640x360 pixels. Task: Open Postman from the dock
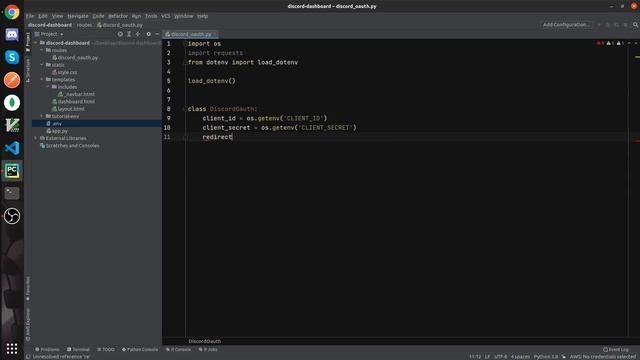pos(12,80)
